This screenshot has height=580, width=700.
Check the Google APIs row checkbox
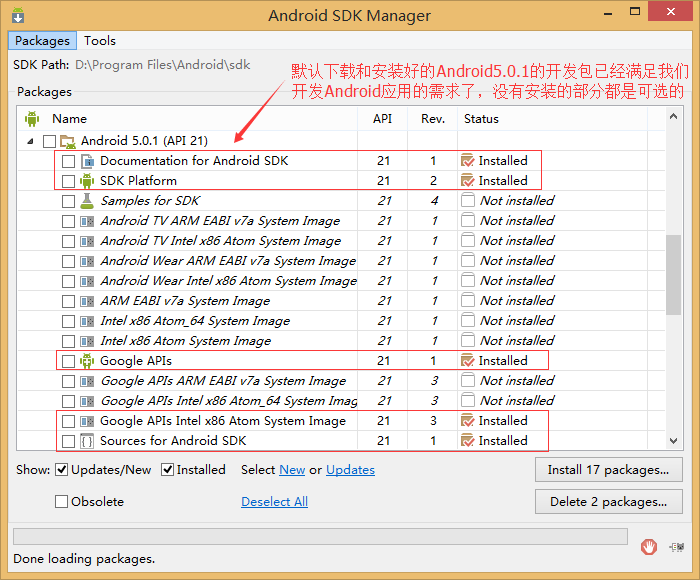(x=68, y=361)
